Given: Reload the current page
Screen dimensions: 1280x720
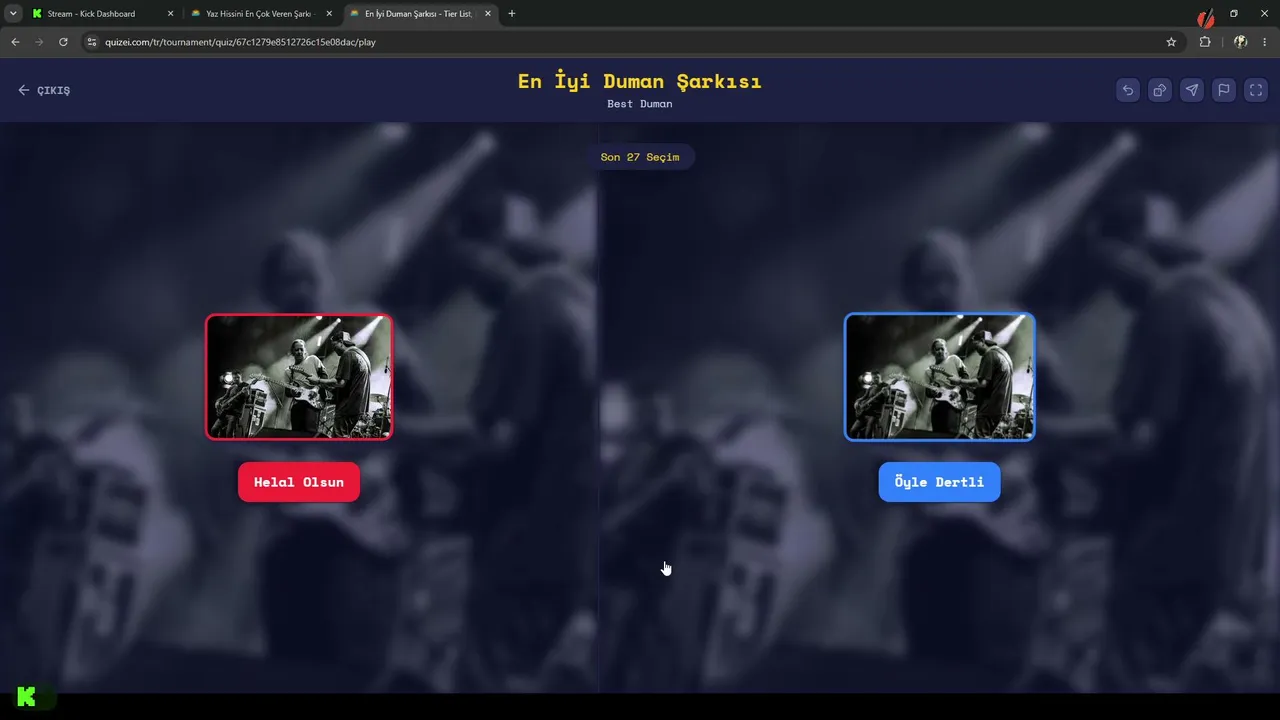Looking at the screenshot, I should (x=63, y=42).
